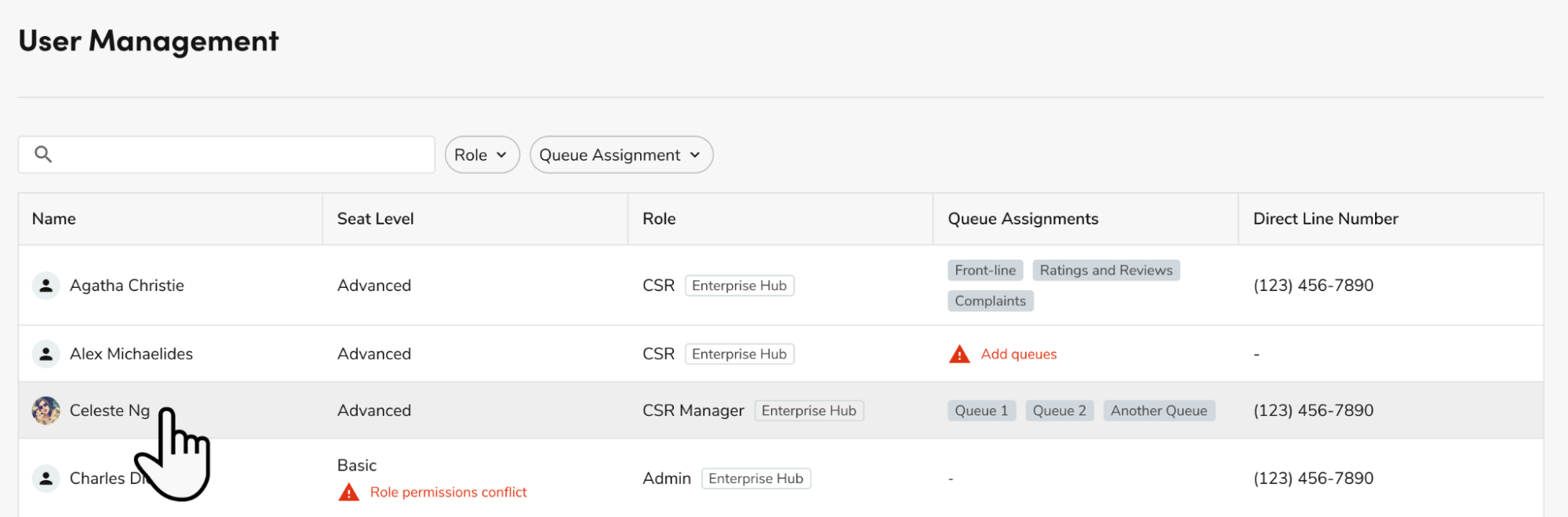This screenshot has width=1568, height=517.
Task: Click the search magnifier icon
Action: click(43, 155)
